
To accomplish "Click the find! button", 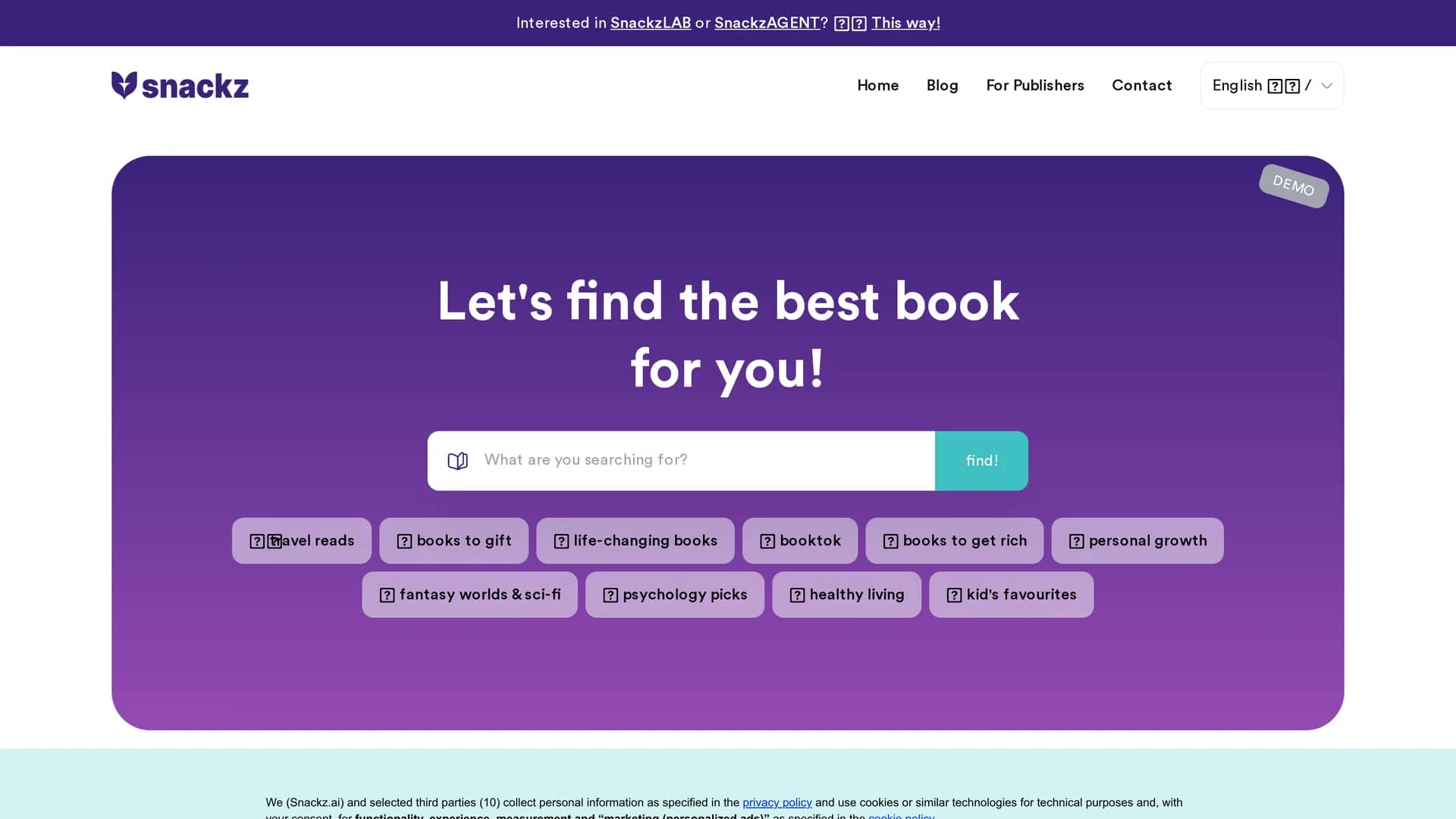I will pyautogui.click(x=981, y=460).
